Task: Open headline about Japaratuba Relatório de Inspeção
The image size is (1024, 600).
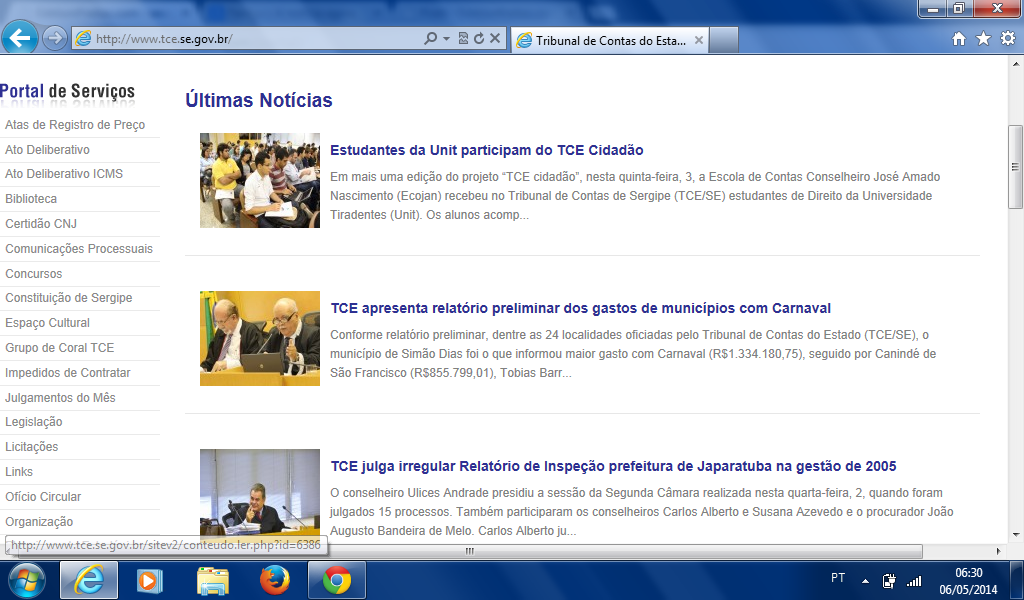Action: pos(613,466)
